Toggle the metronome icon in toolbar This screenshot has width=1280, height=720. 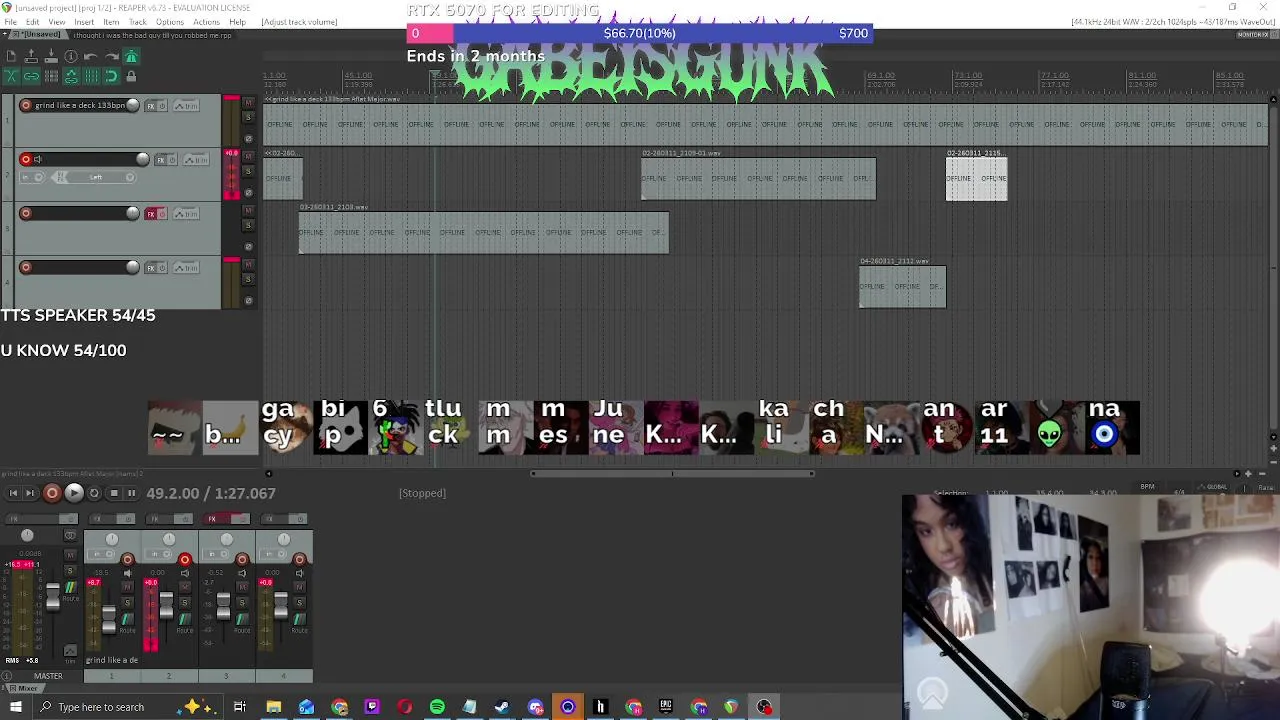[x=131, y=56]
